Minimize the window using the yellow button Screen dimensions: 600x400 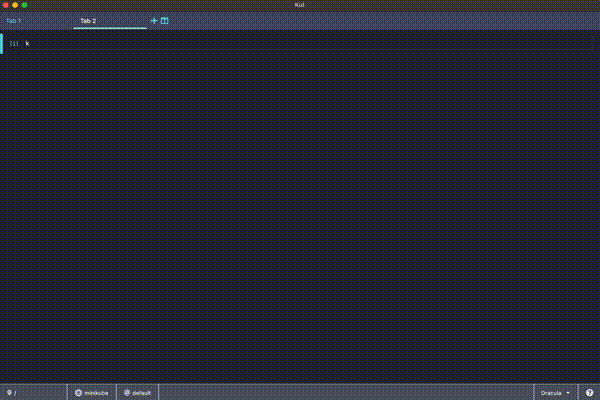(x=16, y=5)
